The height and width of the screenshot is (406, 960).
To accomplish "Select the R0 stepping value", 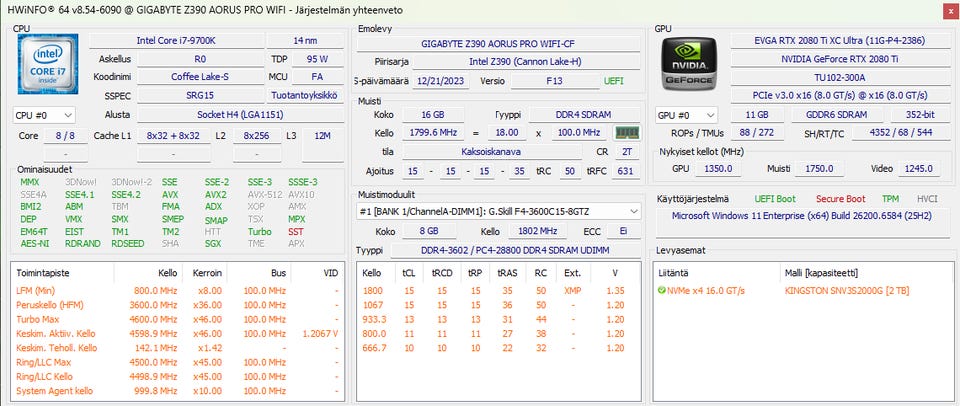I will [x=200, y=59].
